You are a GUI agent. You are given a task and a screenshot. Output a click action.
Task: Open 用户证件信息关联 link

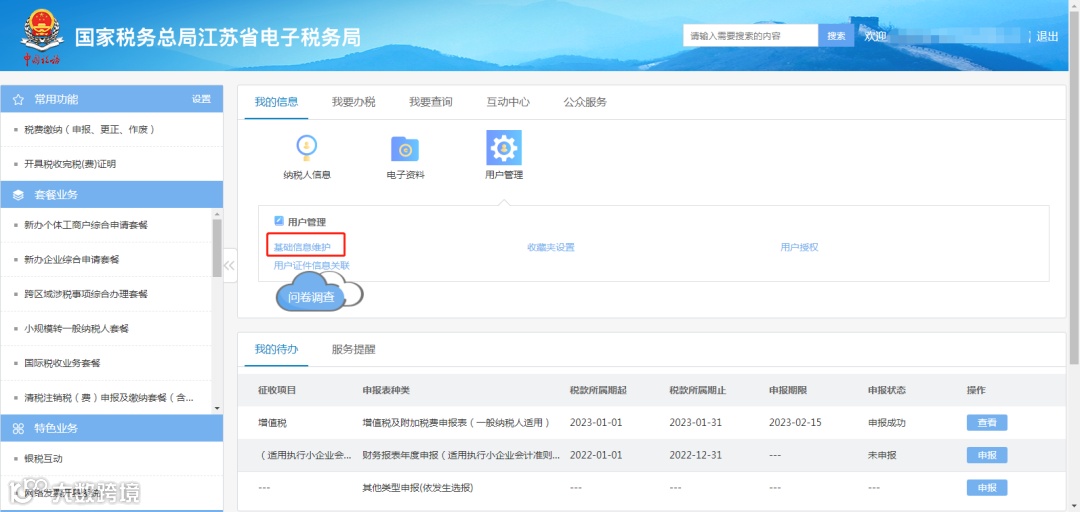click(x=312, y=265)
